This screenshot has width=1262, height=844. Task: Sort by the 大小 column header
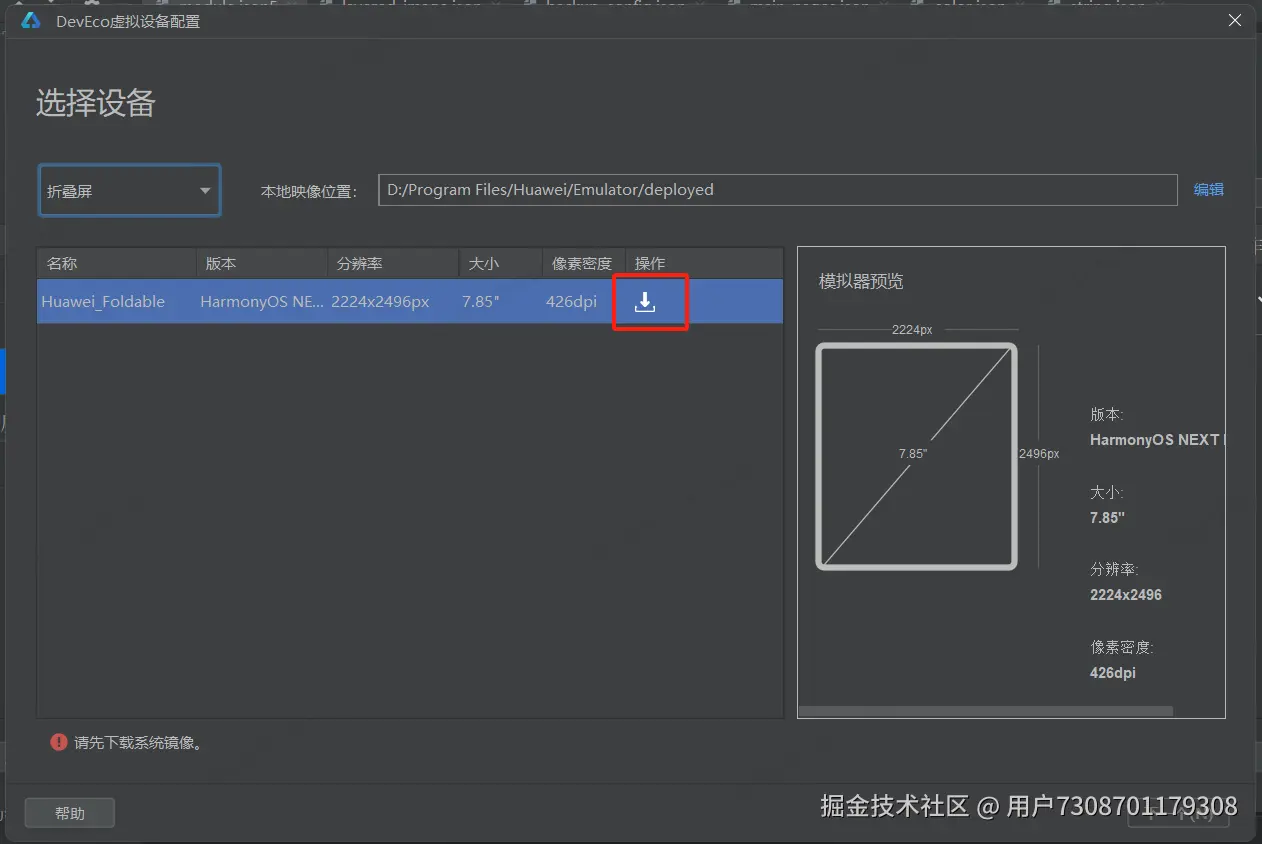click(x=501, y=263)
